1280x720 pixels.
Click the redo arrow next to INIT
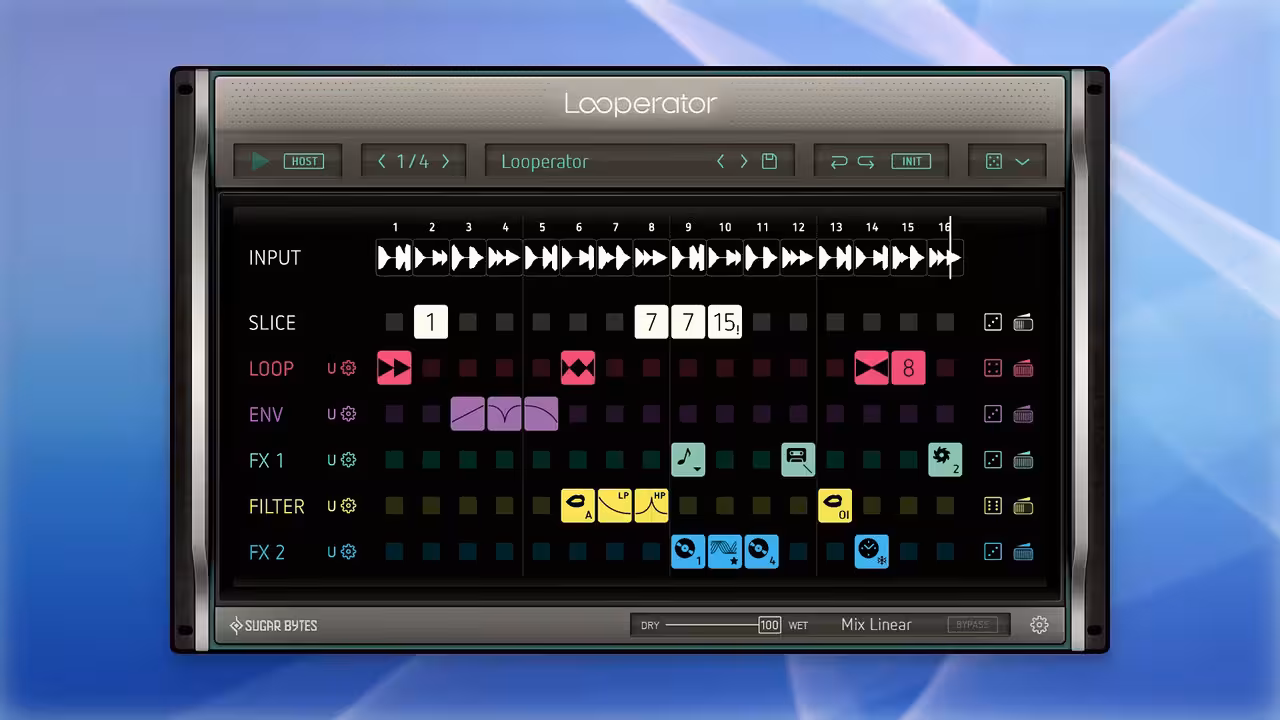click(866, 161)
